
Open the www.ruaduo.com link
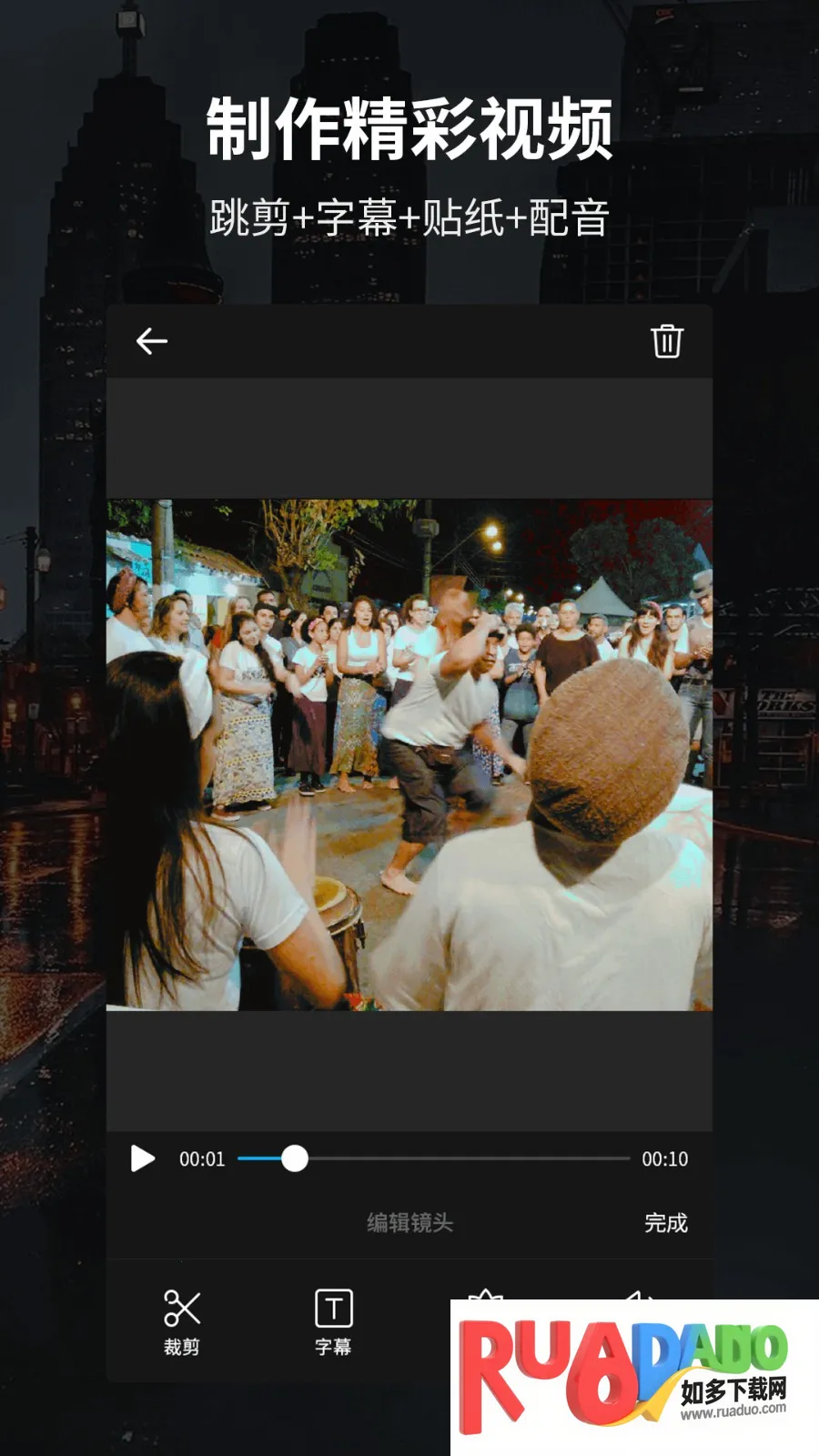(733, 1410)
